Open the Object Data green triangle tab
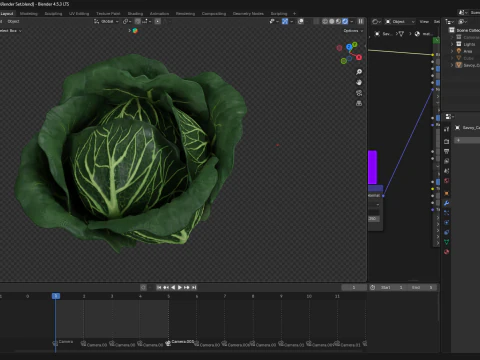Image resolution: width=480 pixels, height=360 pixels. (x=447, y=242)
